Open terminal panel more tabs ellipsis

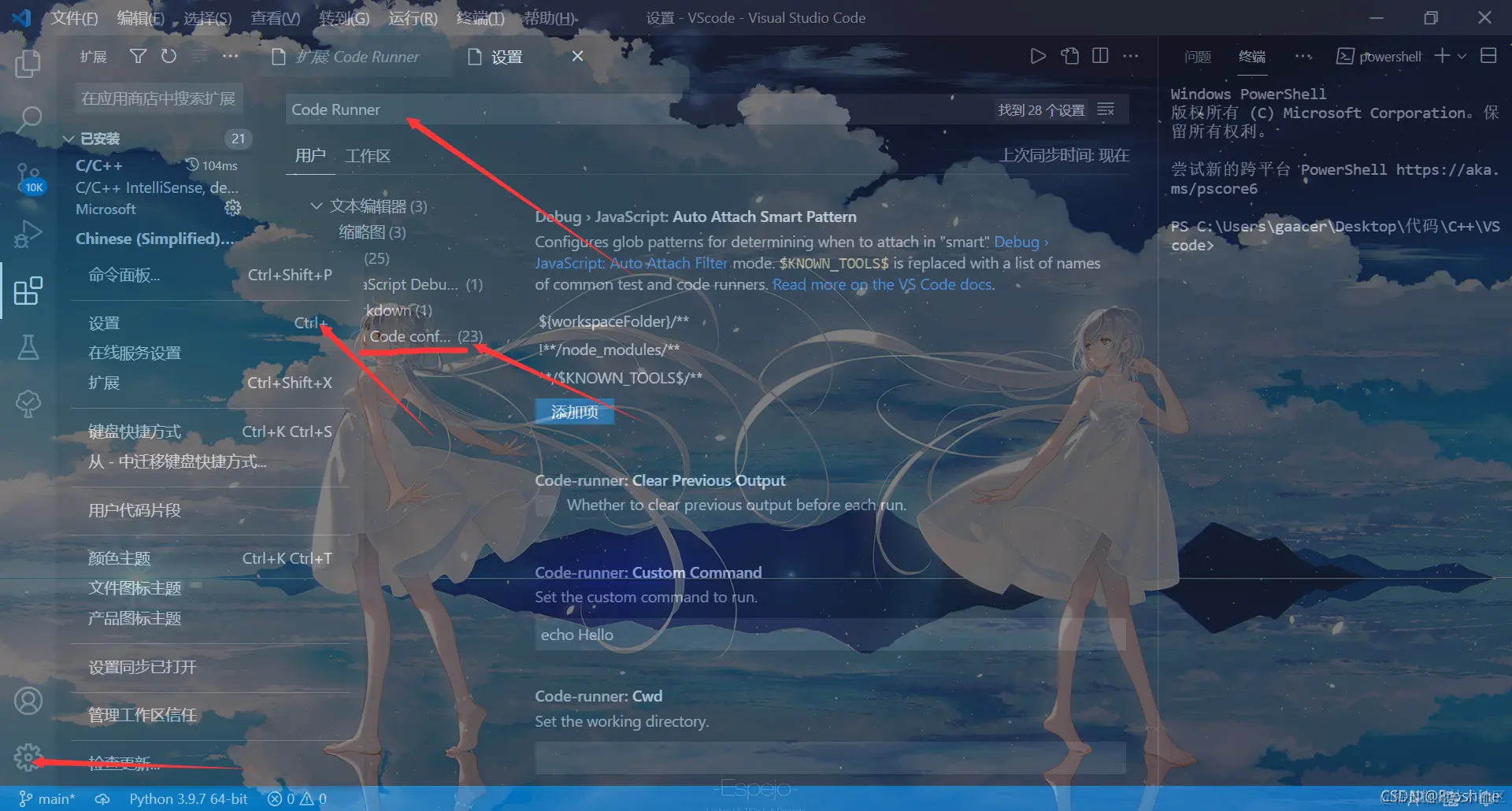pos(1303,57)
